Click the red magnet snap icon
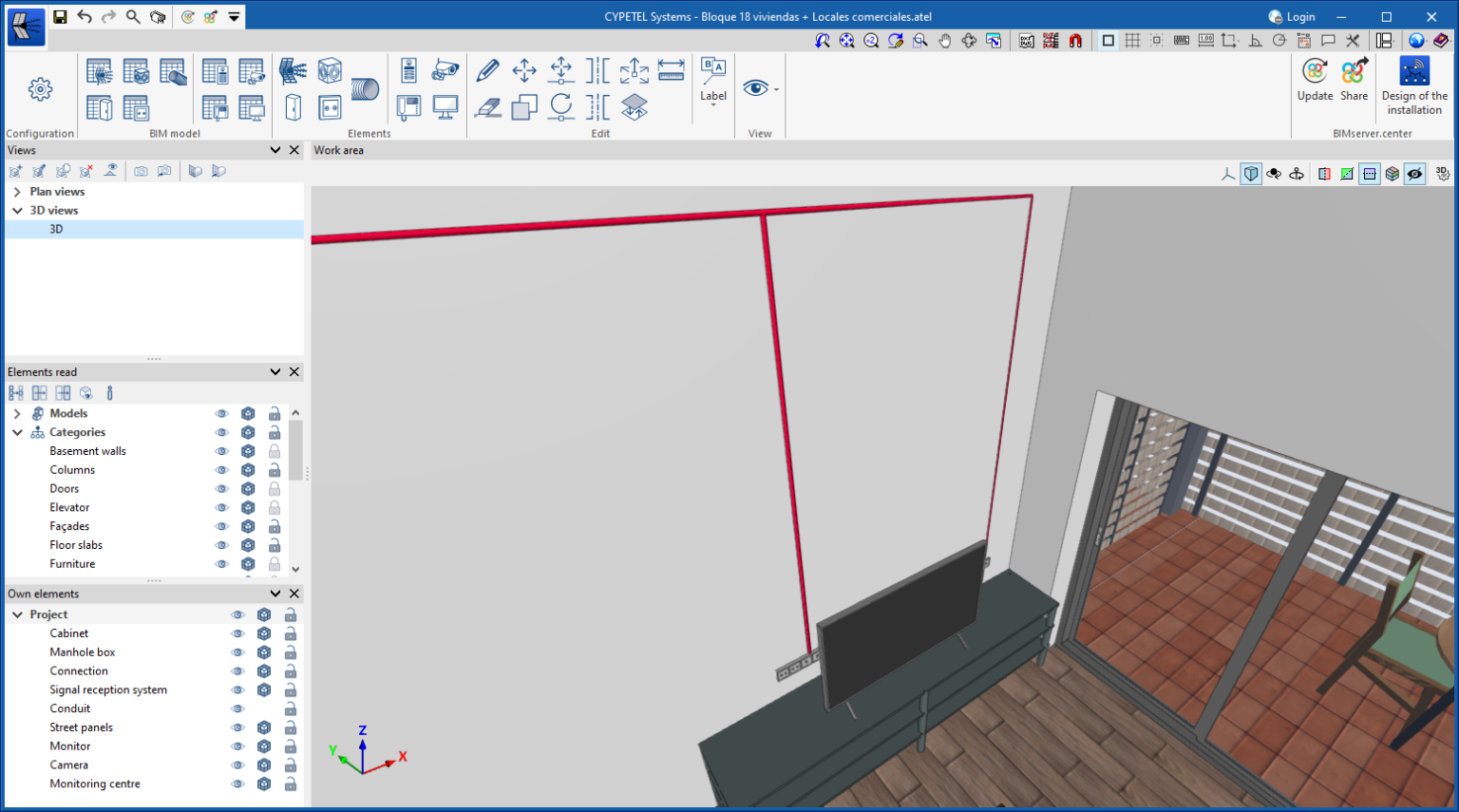1459x812 pixels. [x=1075, y=41]
